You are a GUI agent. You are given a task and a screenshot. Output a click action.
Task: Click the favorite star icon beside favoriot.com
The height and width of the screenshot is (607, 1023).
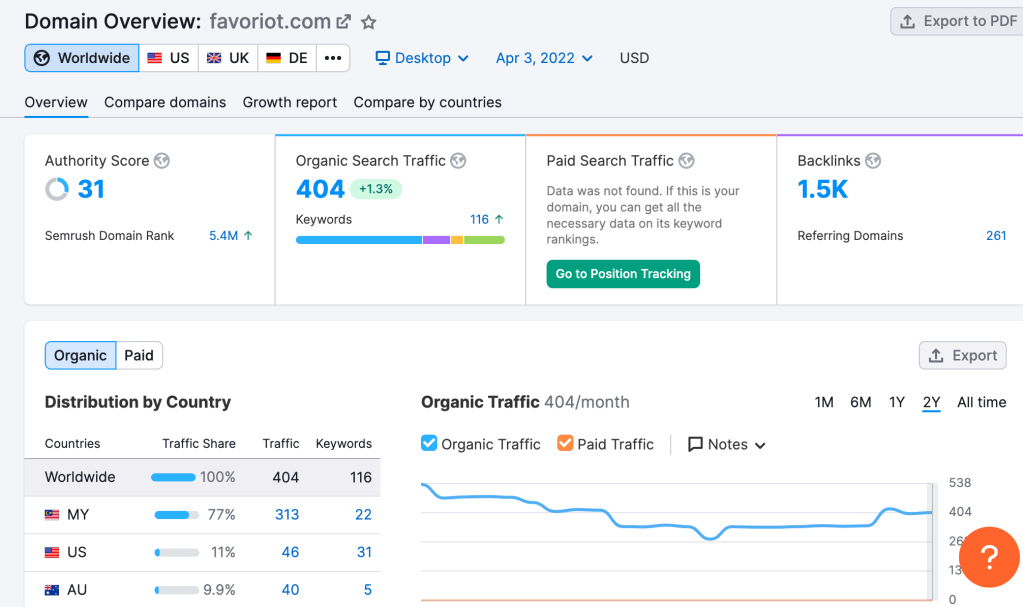click(x=369, y=22)
